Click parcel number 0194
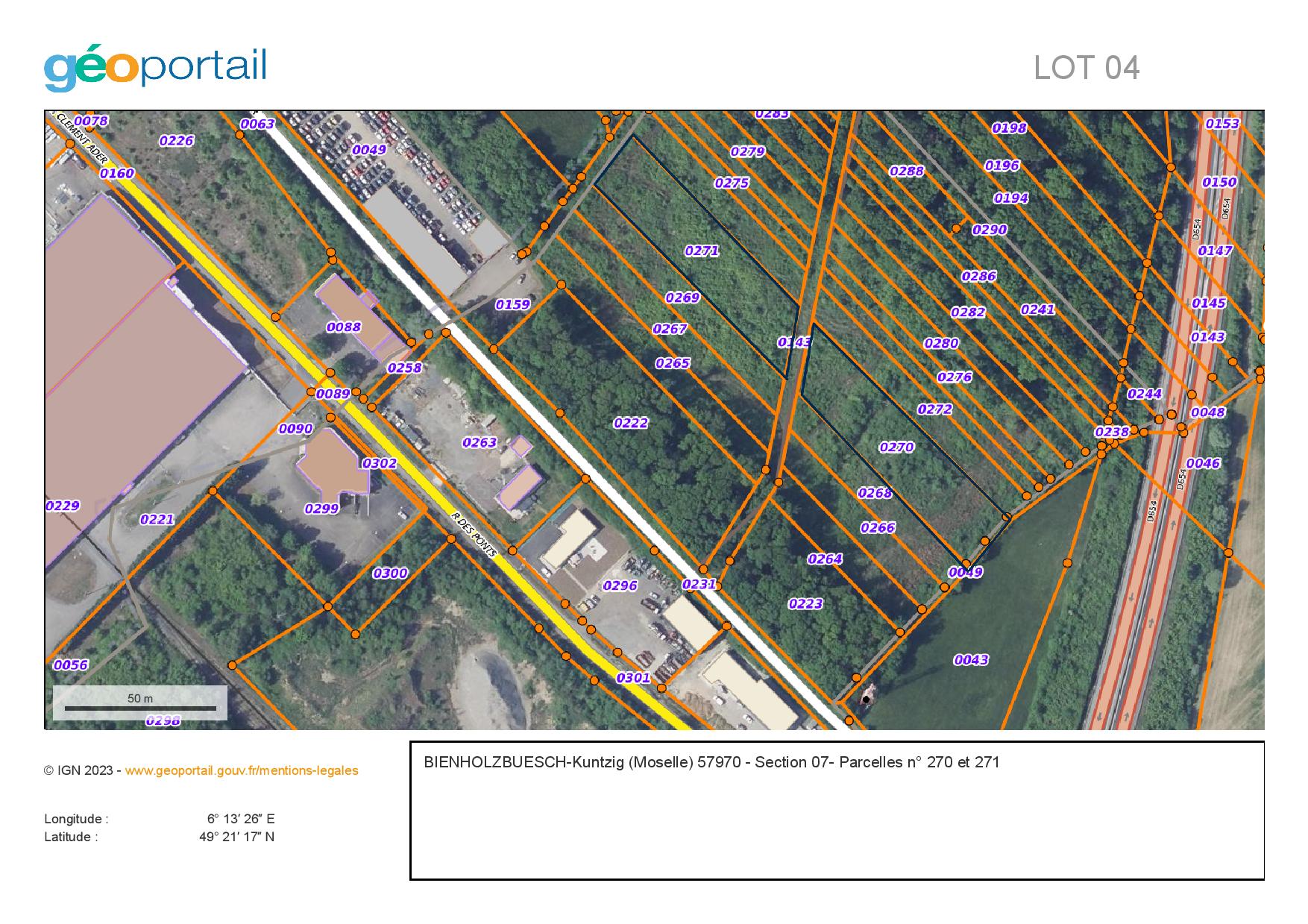 click(1011, 198)
